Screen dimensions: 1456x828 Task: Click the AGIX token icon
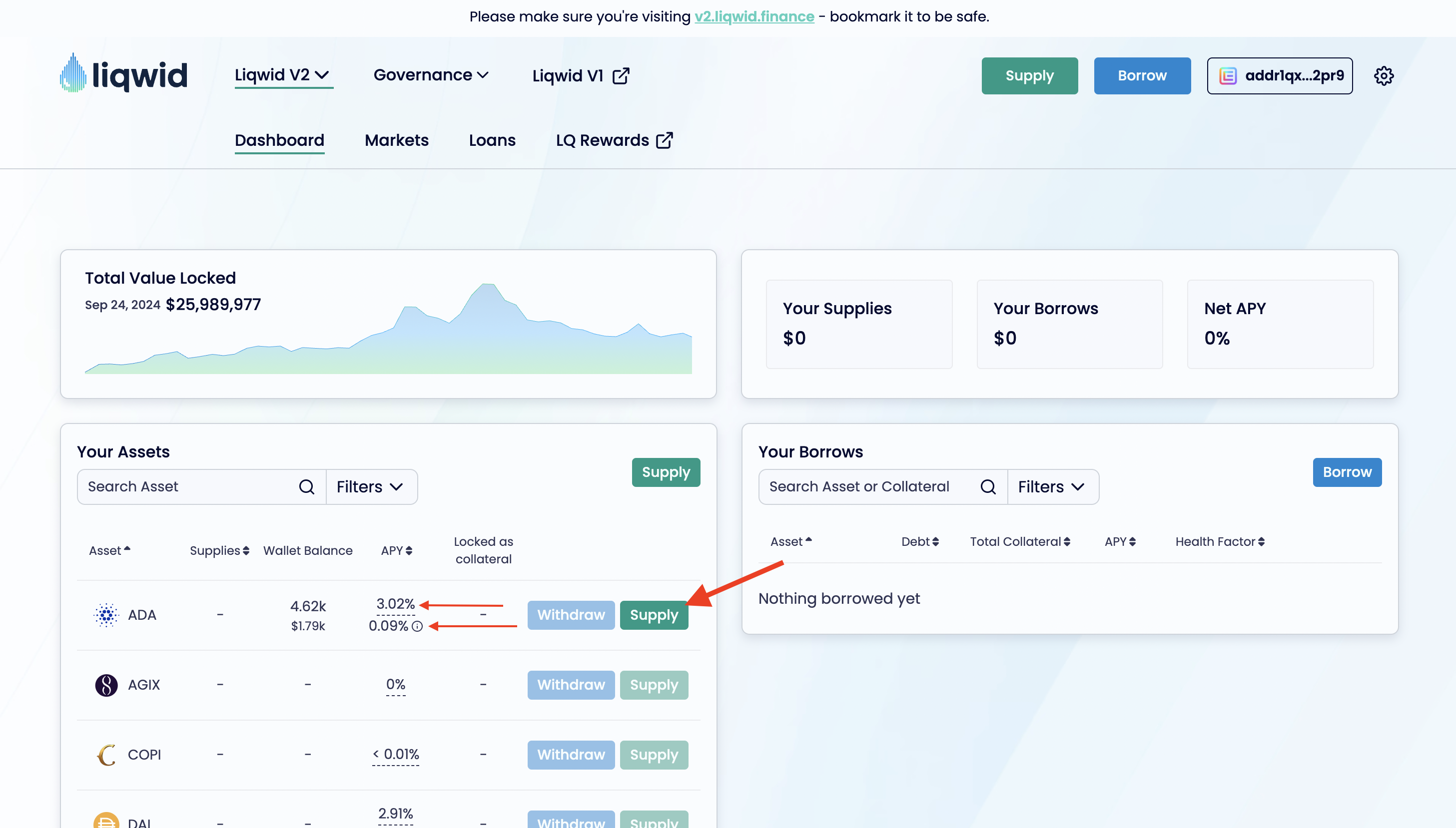click(106, 685)
